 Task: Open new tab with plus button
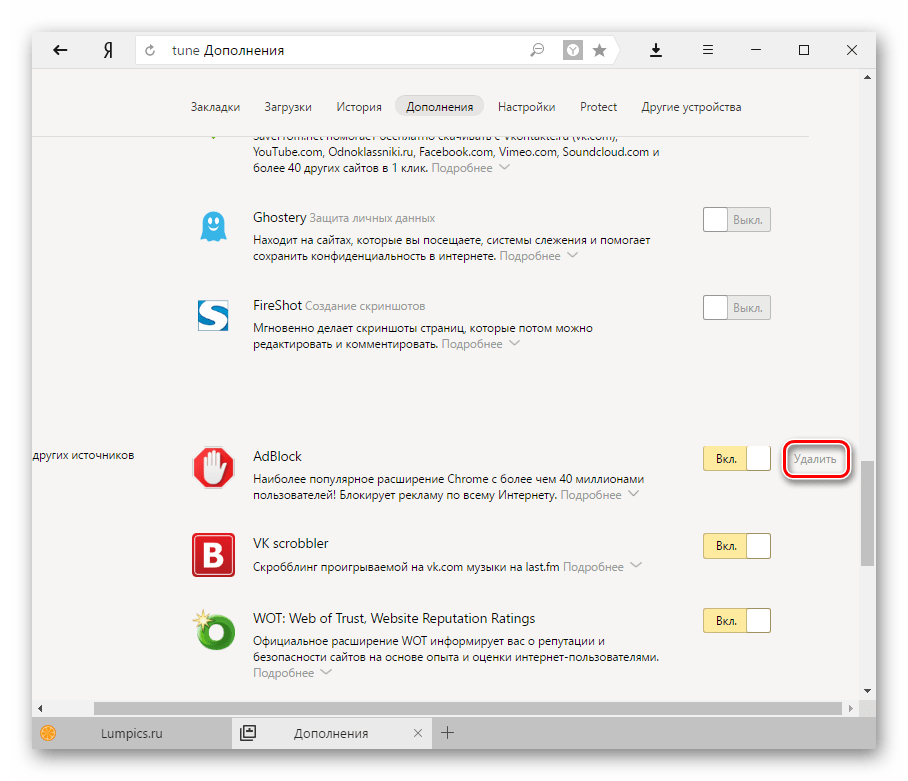click(x=448, y=733)
